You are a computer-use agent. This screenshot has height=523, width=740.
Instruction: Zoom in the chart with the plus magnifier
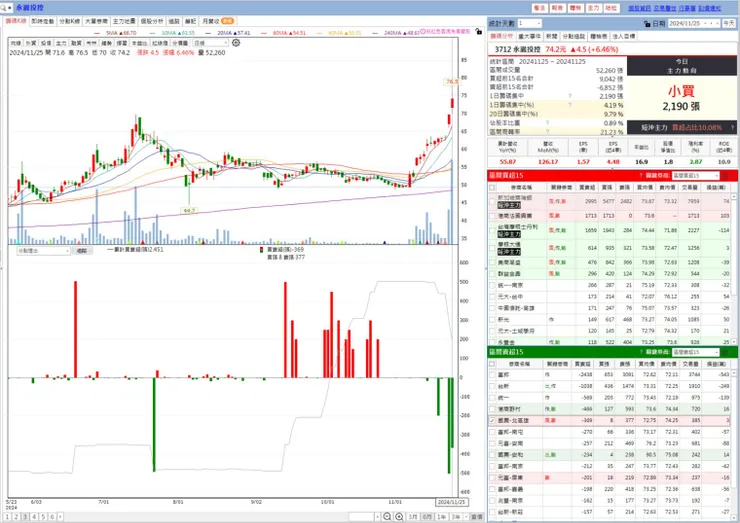pyautogui.click(x=399, y=516)
